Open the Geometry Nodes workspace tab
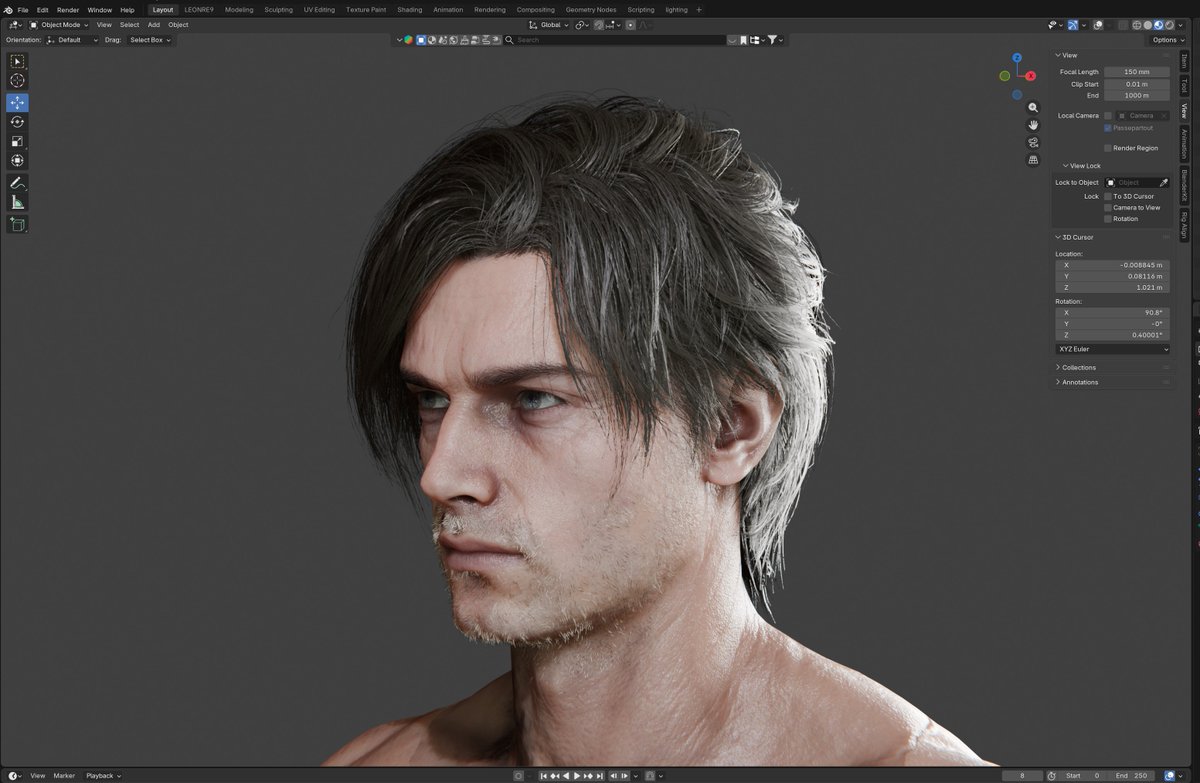 coord(591,9)
